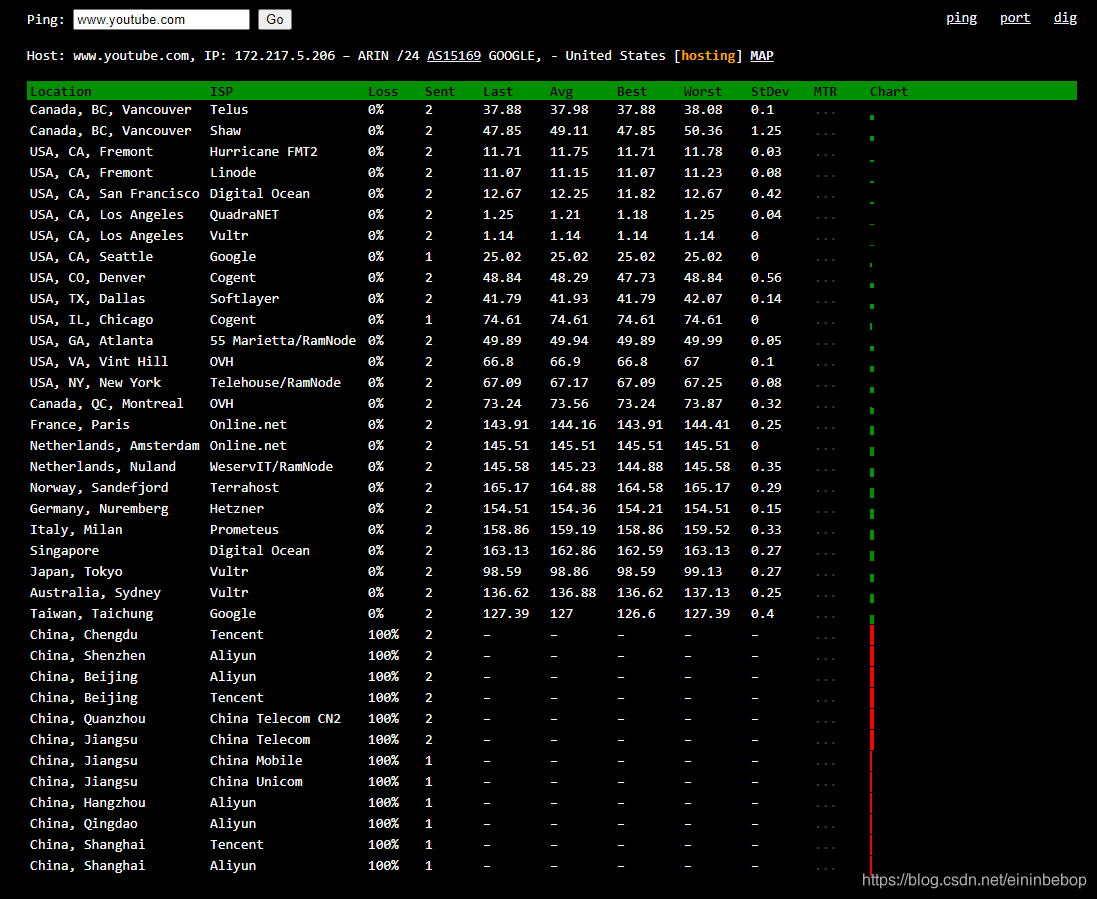Click the 'USA, IL, Chicago' location

click(92, 320)
